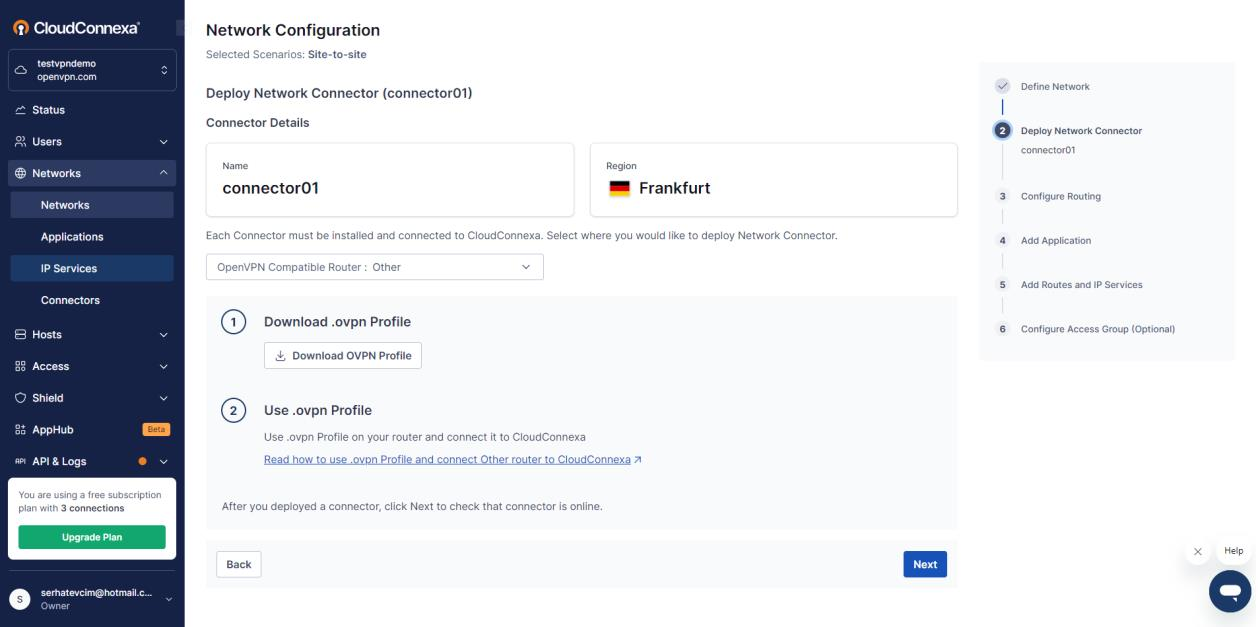This screenshot has width=1258, height=627.
Task: Open AppHub grid icon
Action: click(20, 430)
